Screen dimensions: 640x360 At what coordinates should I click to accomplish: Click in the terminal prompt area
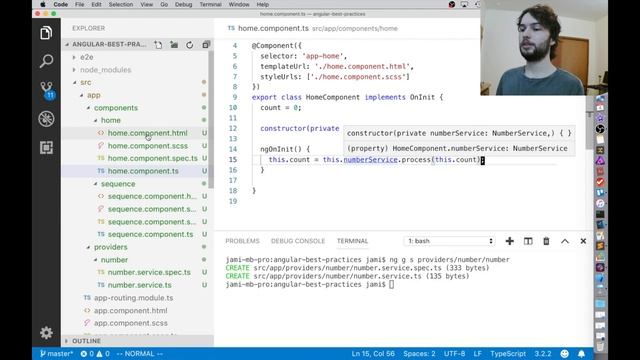391,284
